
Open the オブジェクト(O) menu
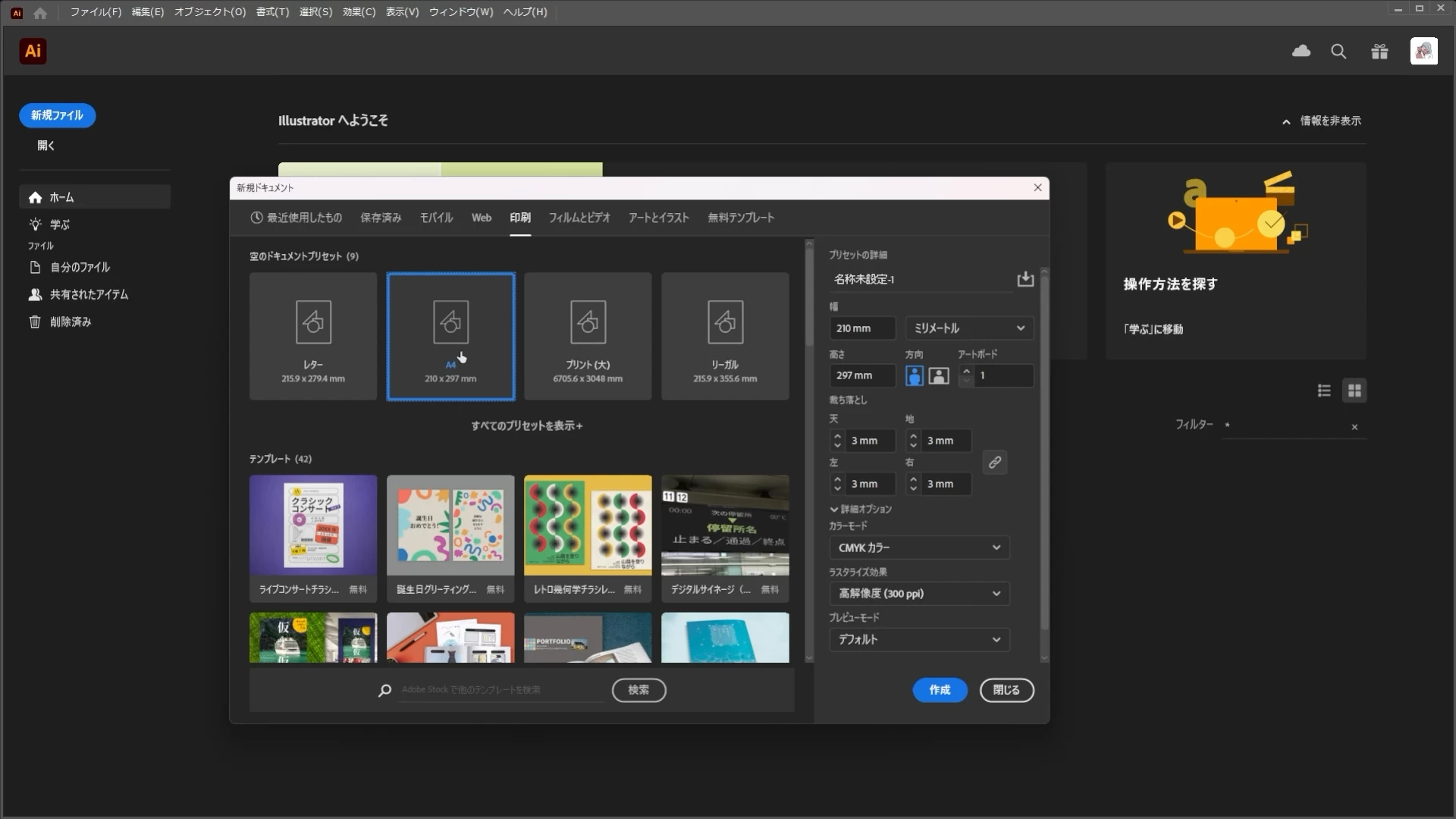click(x=210, y=12)
